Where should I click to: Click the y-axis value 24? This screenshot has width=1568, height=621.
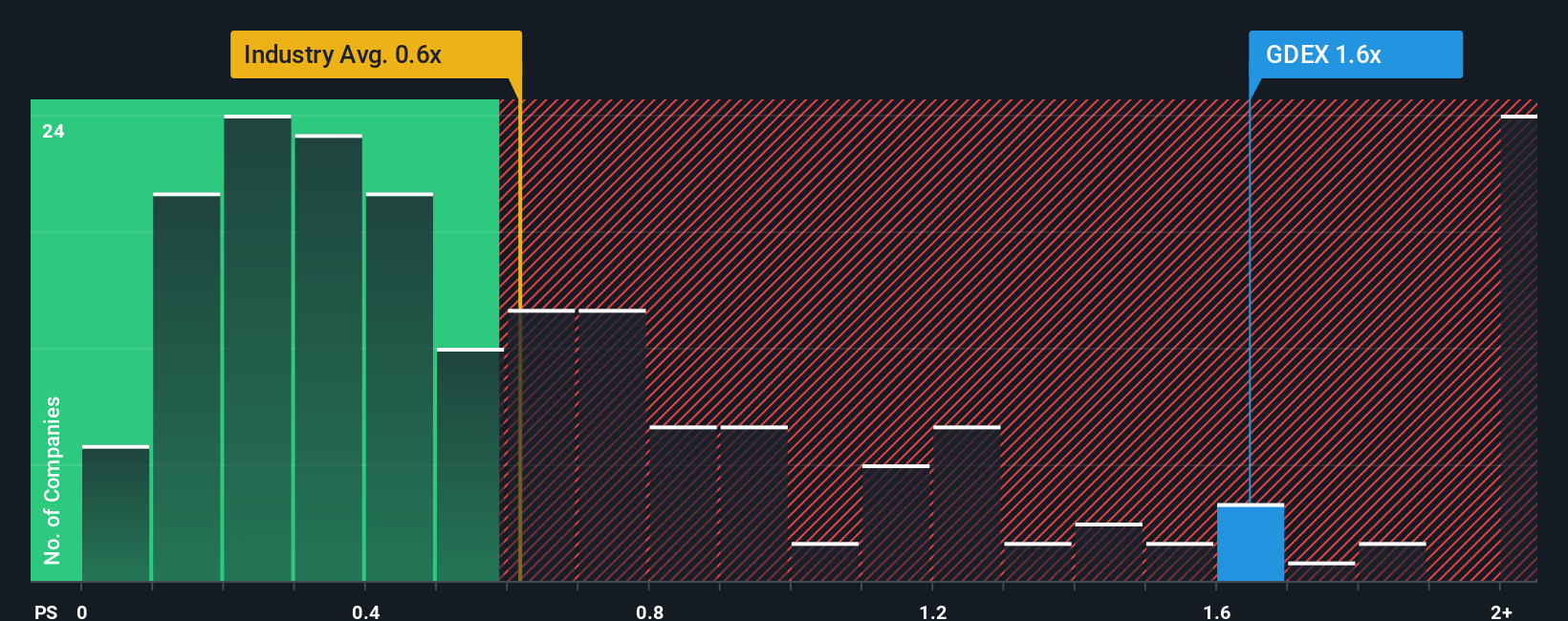pyautogui.click(x=54, y=131)
